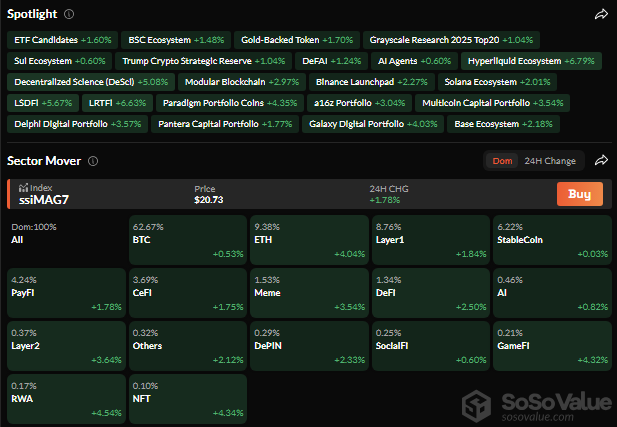Image resolution: width=617 pixels, height=427 pixels.
Task: Open the BSC Ecosystem spotlight tag
Action: pyautogui.click(x=176, y=40)
